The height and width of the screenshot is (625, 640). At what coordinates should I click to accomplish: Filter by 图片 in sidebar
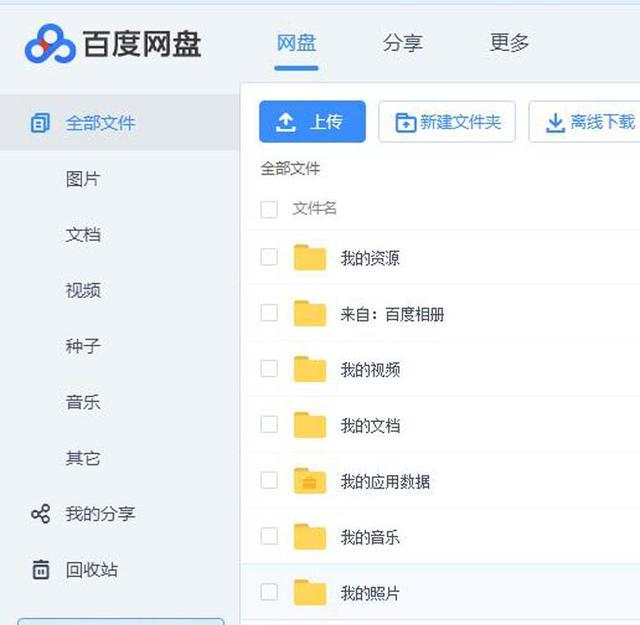(x=83, y=179)
